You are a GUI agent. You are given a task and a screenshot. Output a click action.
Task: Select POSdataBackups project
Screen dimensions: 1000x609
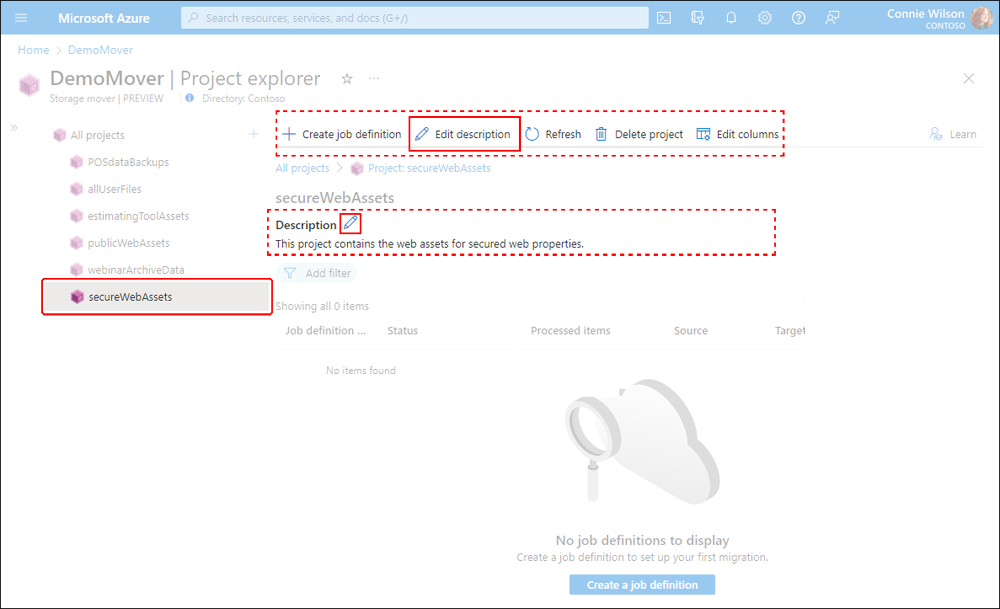pos(120,162)
